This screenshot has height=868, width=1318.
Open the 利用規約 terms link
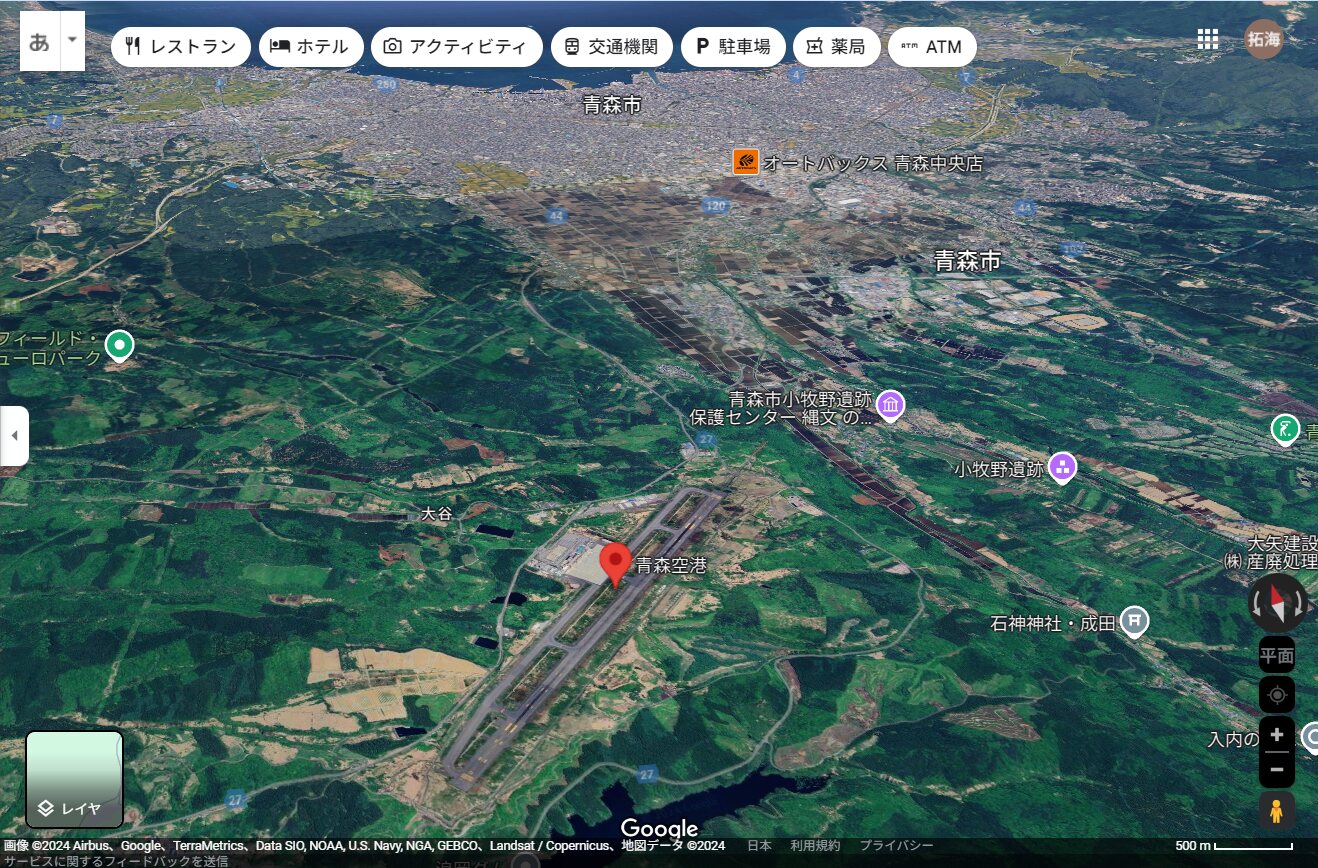[815, 846]
